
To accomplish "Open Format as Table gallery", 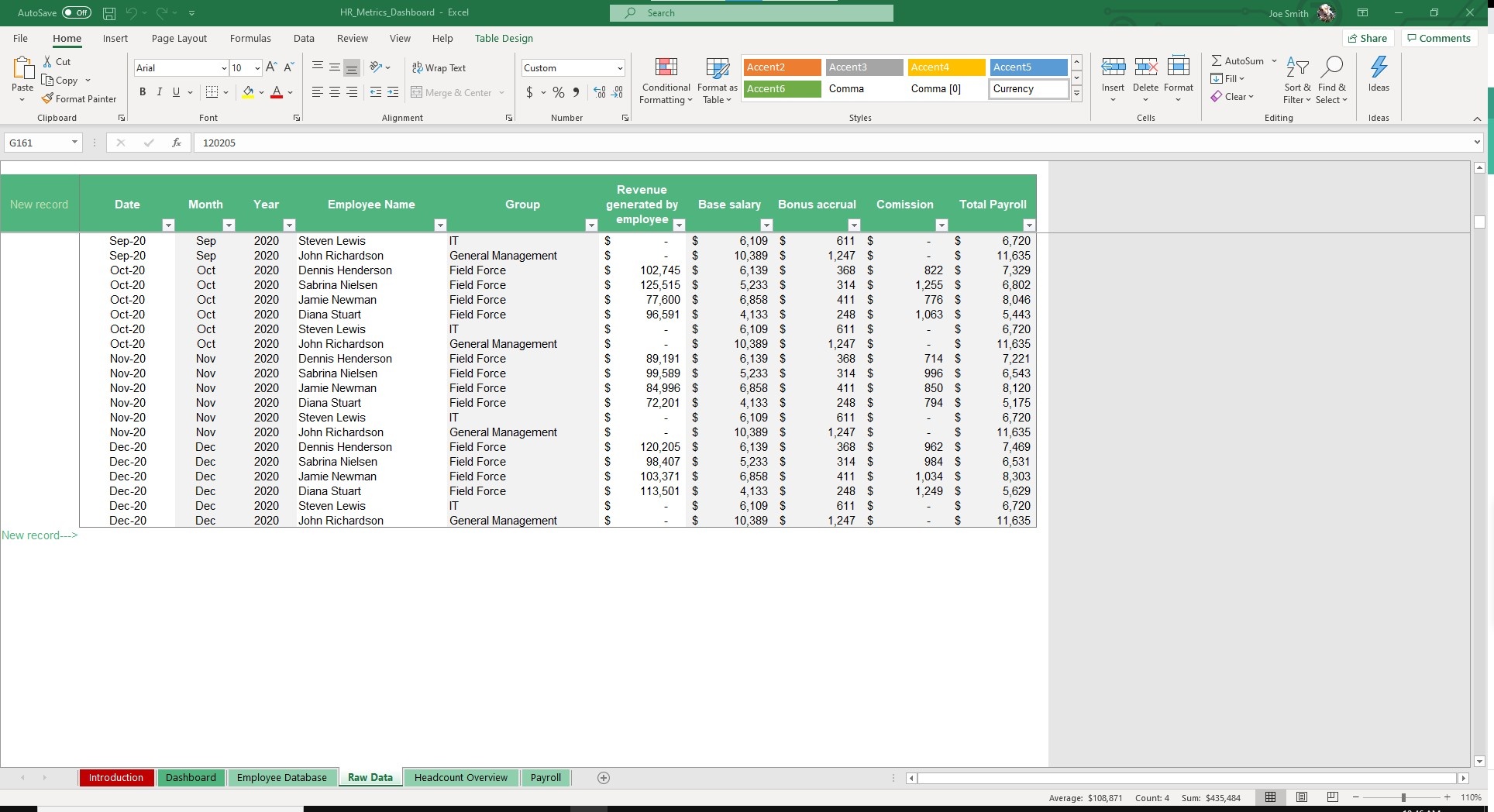I will pyautogui.click(x=717, y=68).
